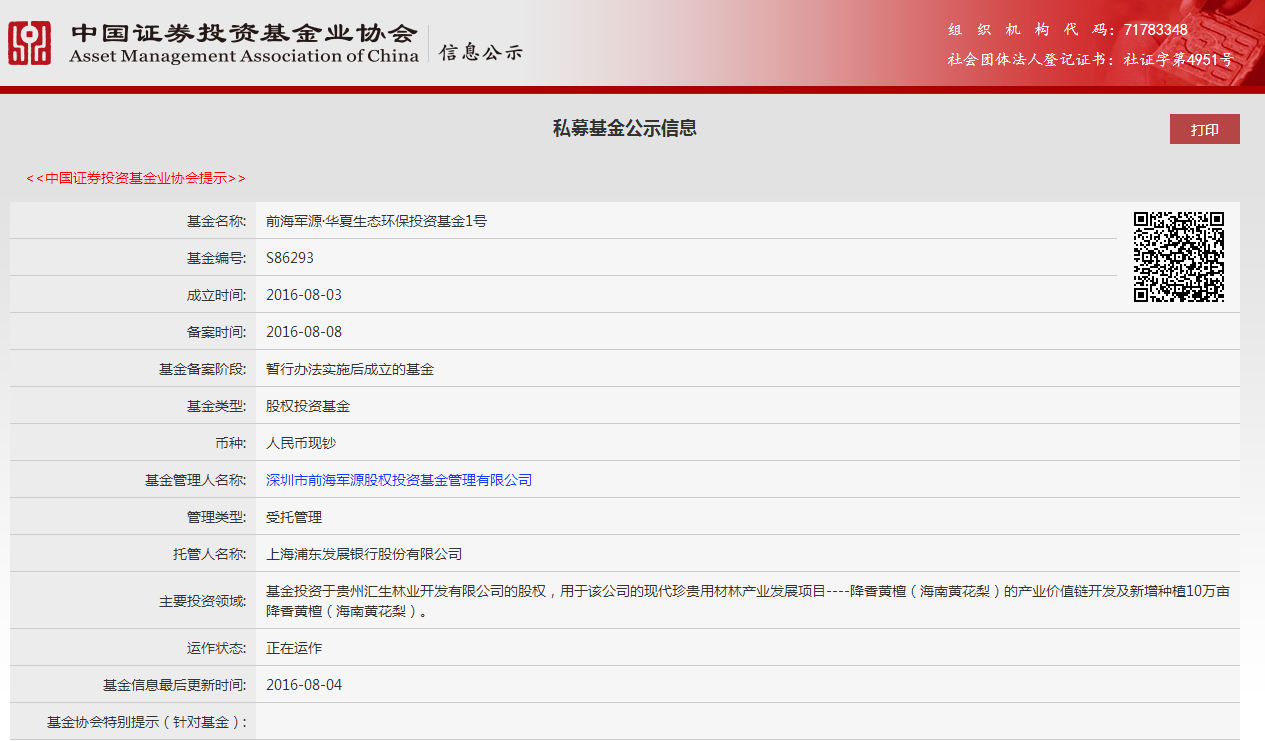Image resolution: width=1265 pixels, height=741 pixels.
Task: Select the fund code S86293
Action: pyautogui.click(x=290, y=258)
